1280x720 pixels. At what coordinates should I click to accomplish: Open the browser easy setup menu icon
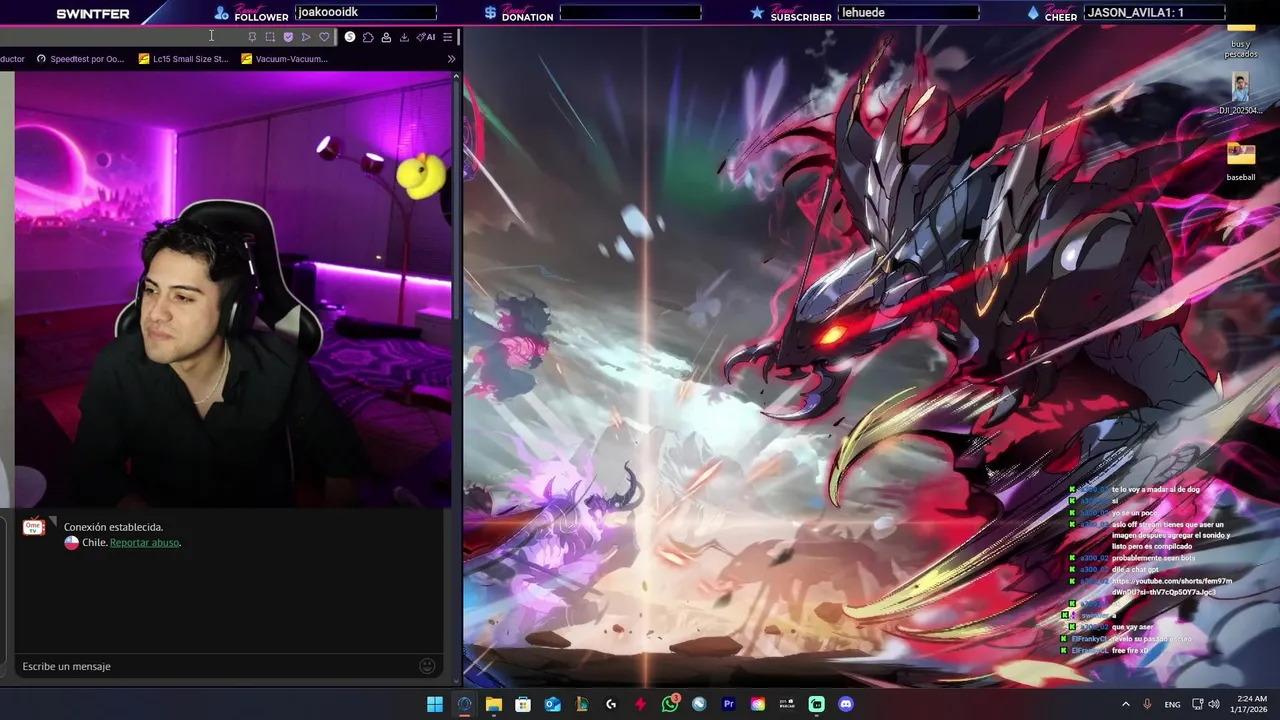[x=448, y=37]
